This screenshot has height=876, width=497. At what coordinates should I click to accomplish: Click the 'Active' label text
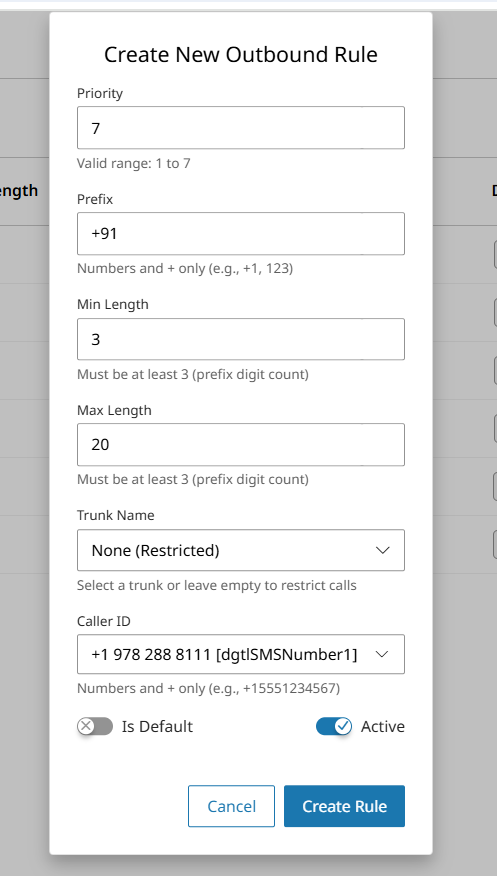pos(383,726)
